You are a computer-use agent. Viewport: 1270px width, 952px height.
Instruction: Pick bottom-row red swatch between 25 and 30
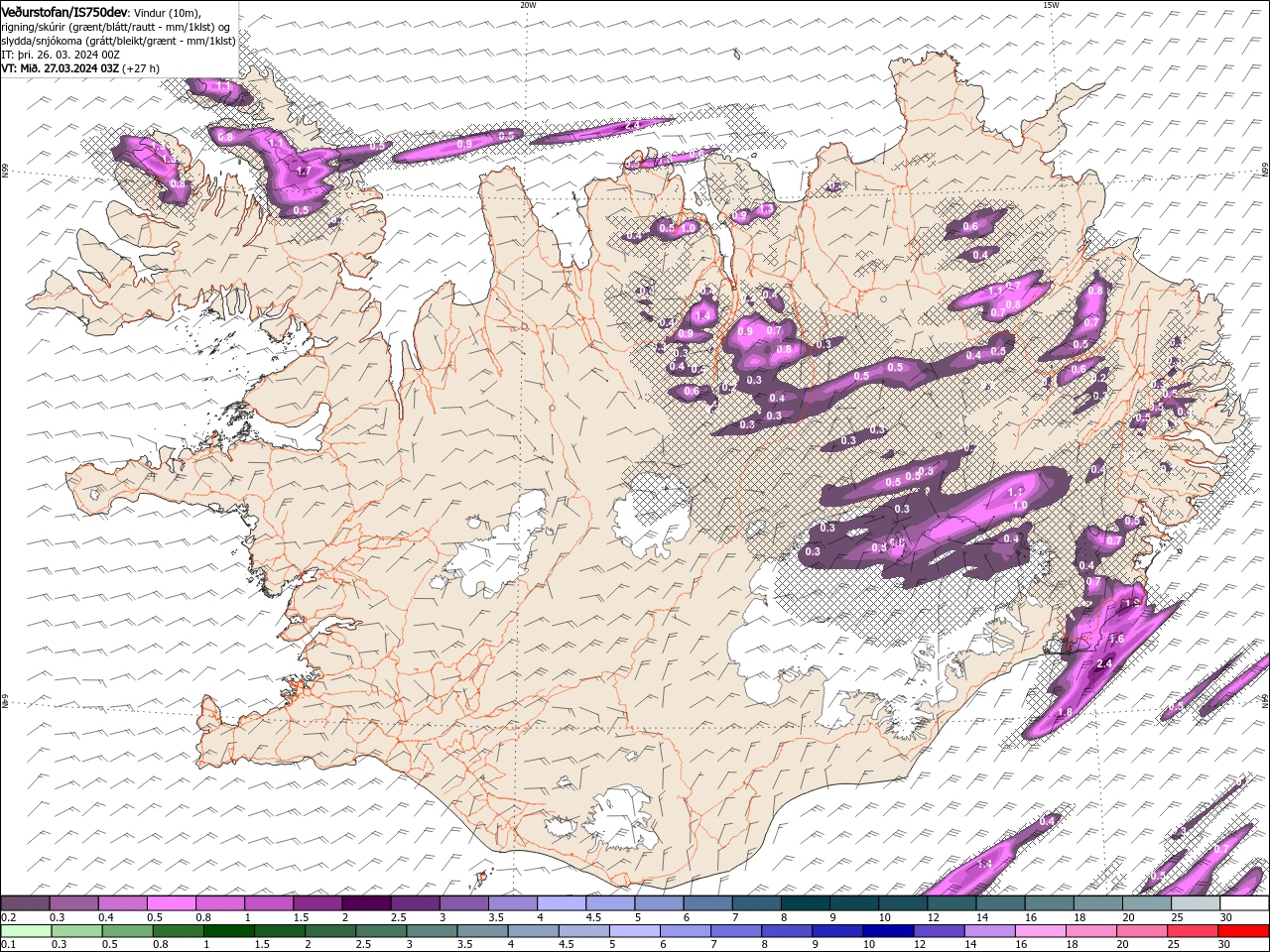coord(1193,931)
